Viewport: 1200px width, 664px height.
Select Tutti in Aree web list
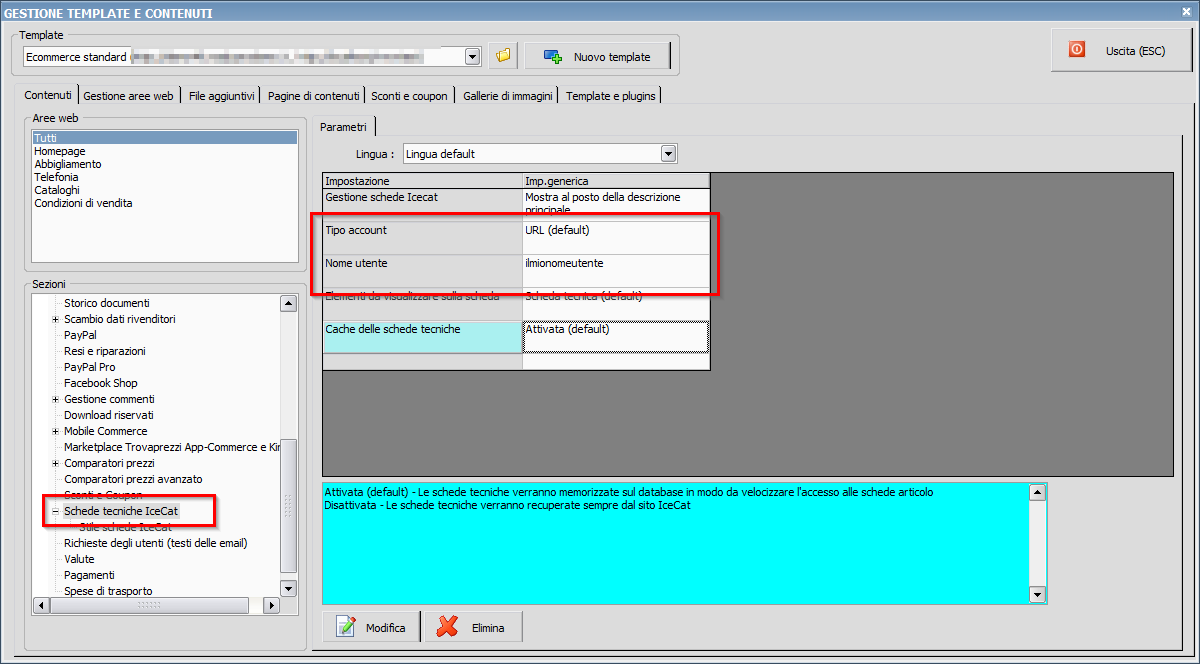pos(165,138)
